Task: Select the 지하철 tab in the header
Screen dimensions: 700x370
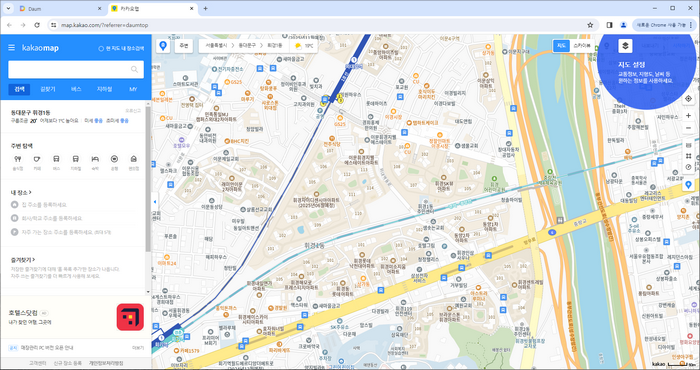Action: 104,89
